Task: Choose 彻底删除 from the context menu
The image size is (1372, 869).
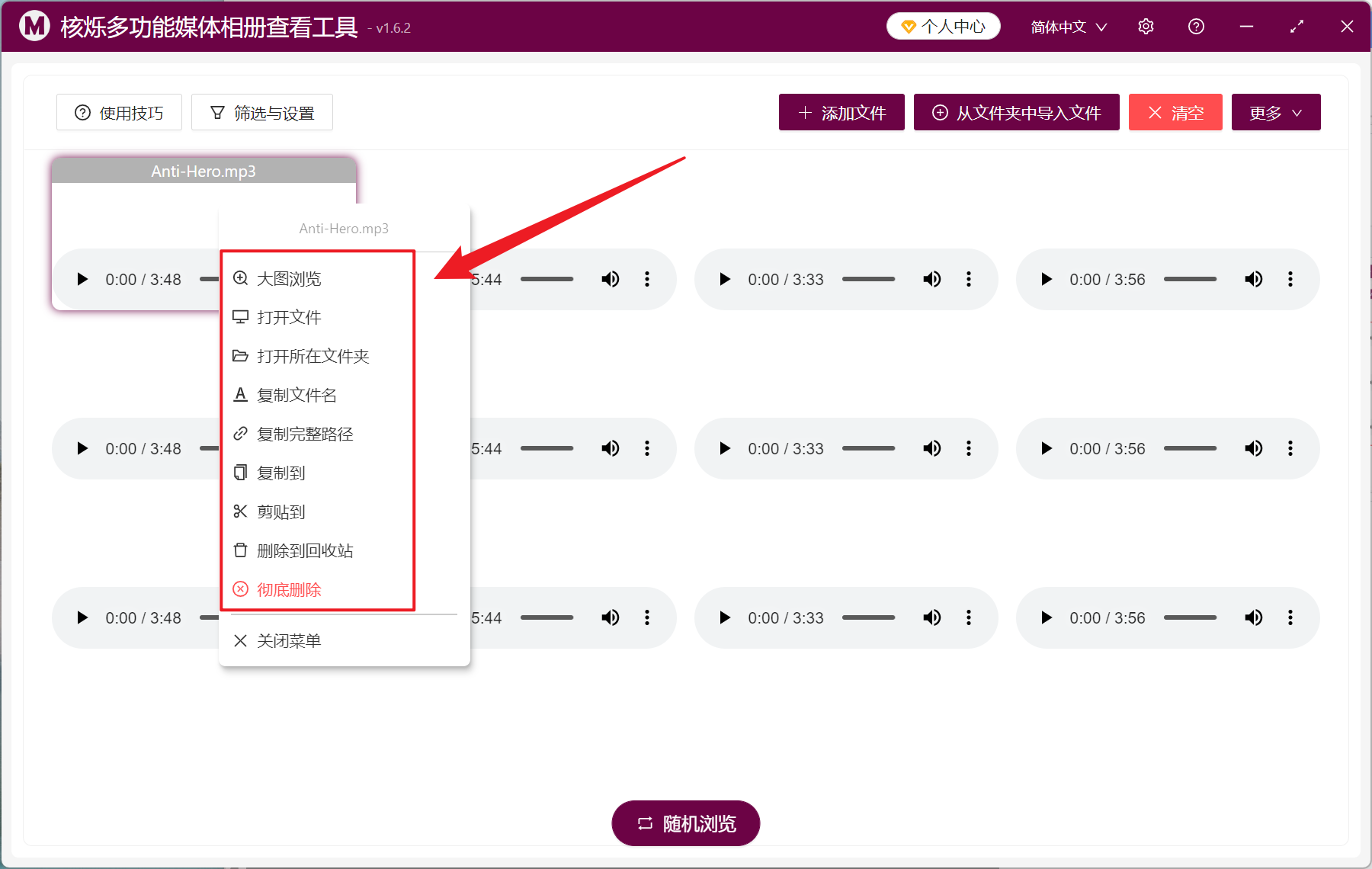Action: [288, 588]
